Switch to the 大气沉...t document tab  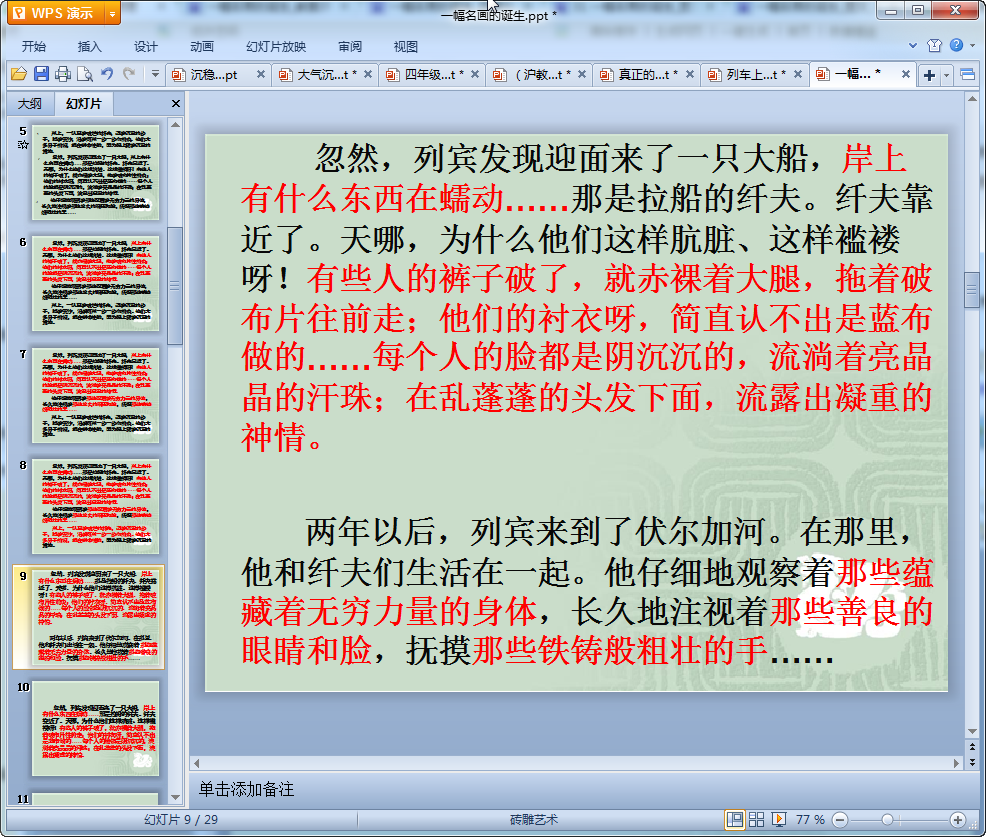[x=321, y=75]
